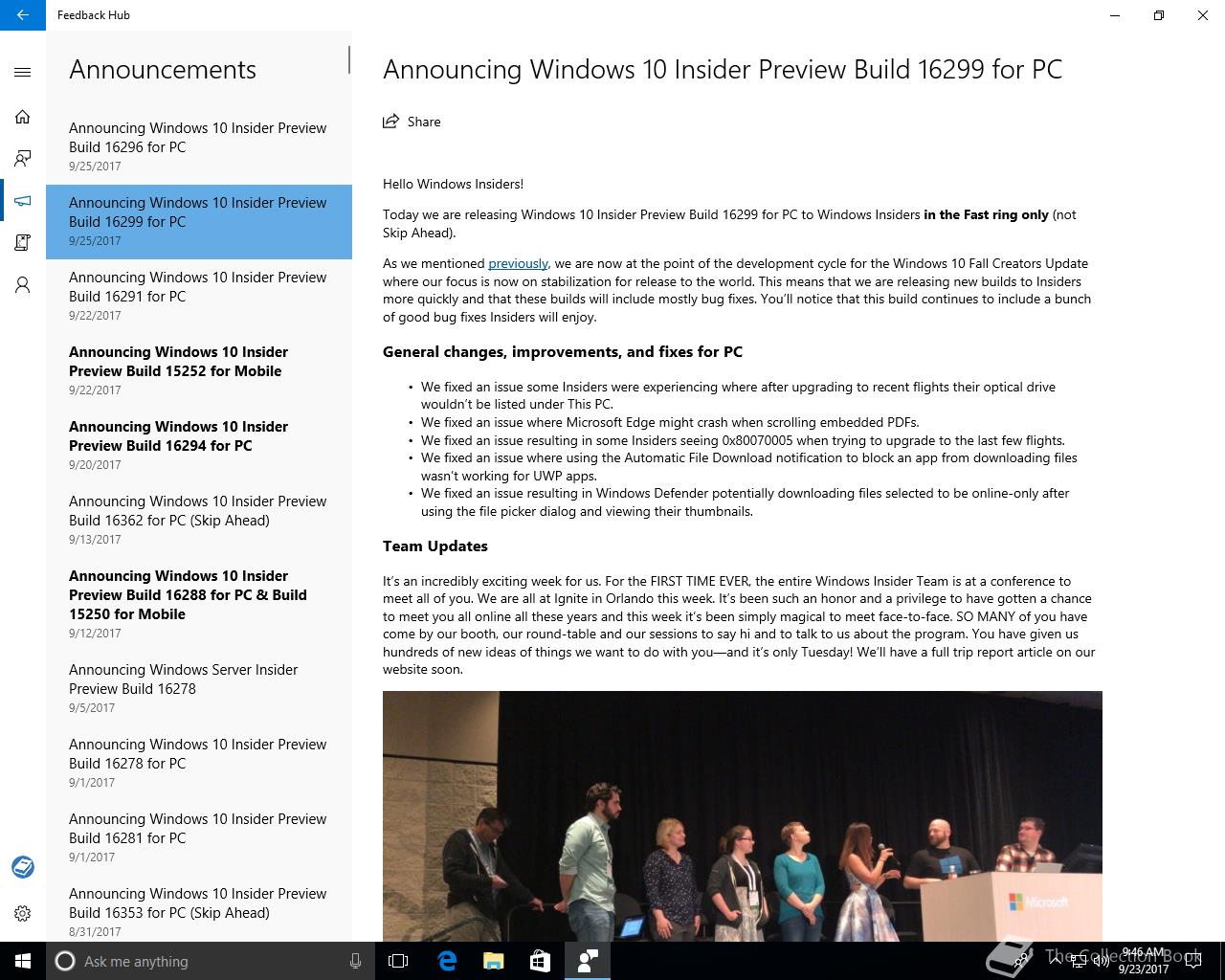The image size is (1225, 980).
Task: Click the Cortana circle icon
Action: pyautogui.click(x=65, y=961)
